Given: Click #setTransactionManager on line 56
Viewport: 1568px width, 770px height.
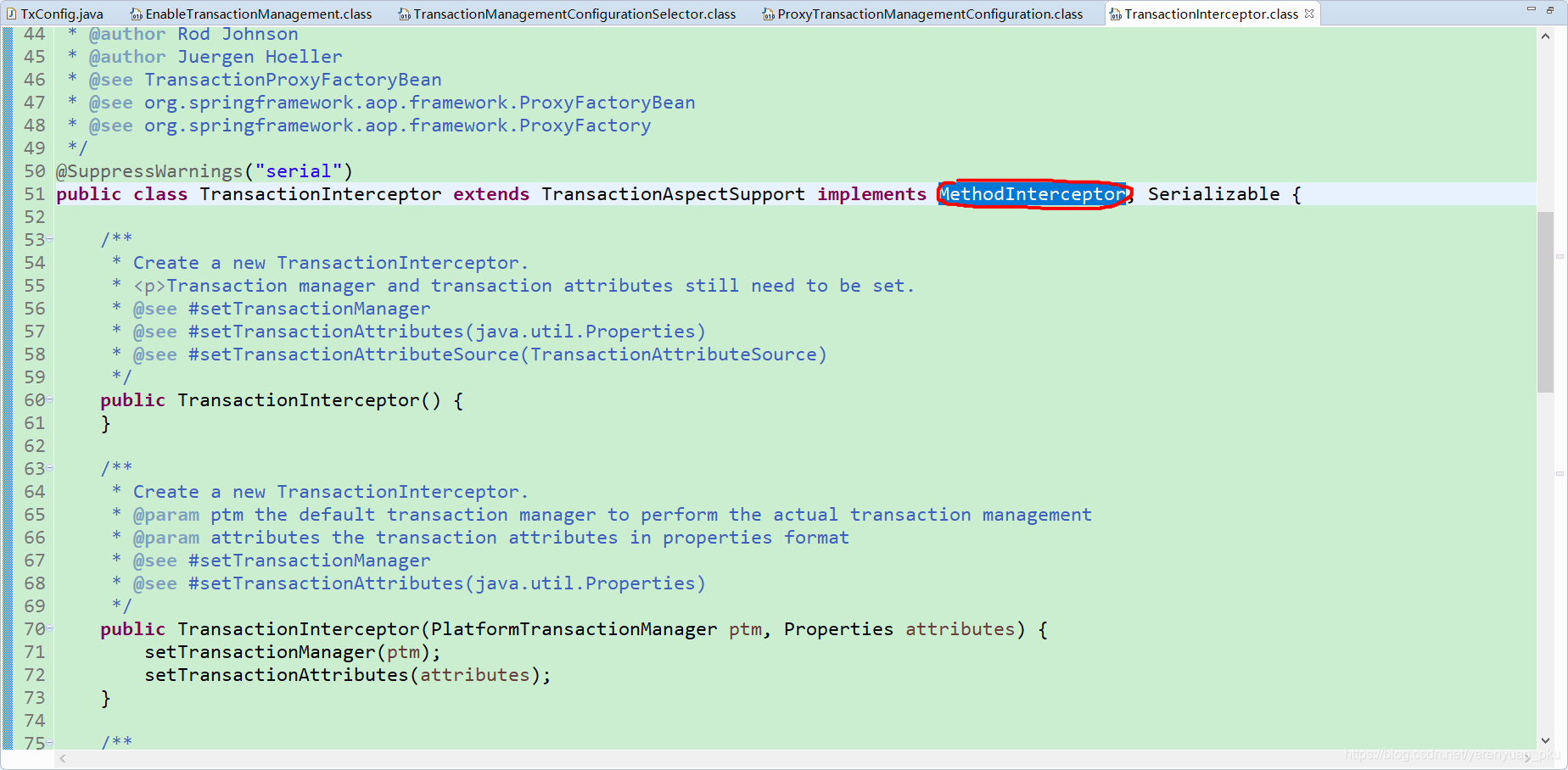Looking at the screenshot, I should point(310,309).
